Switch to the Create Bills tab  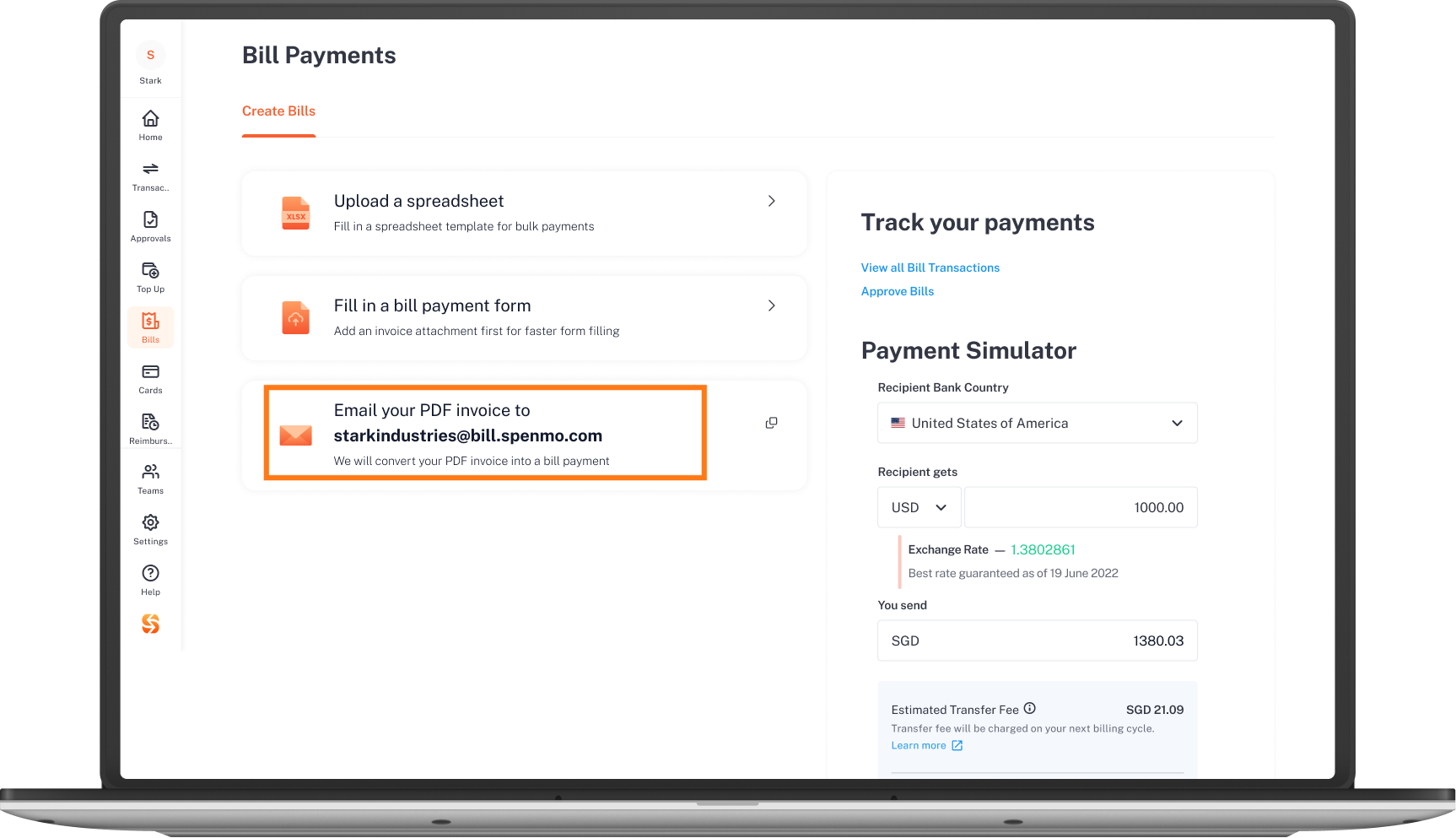pos(278,111)
